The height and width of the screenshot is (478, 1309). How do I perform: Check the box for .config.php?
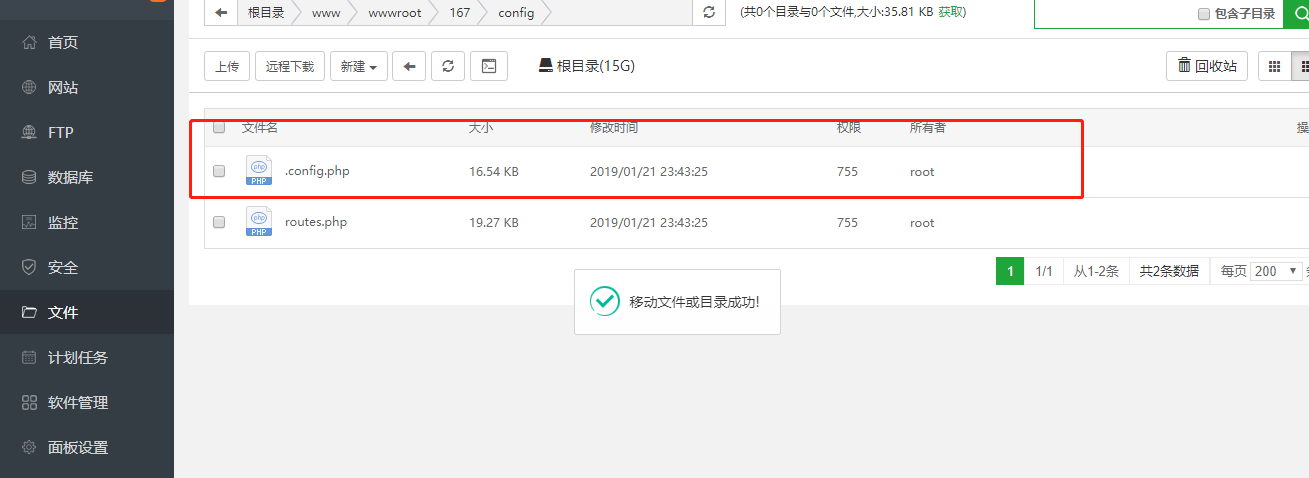point(219,171)
